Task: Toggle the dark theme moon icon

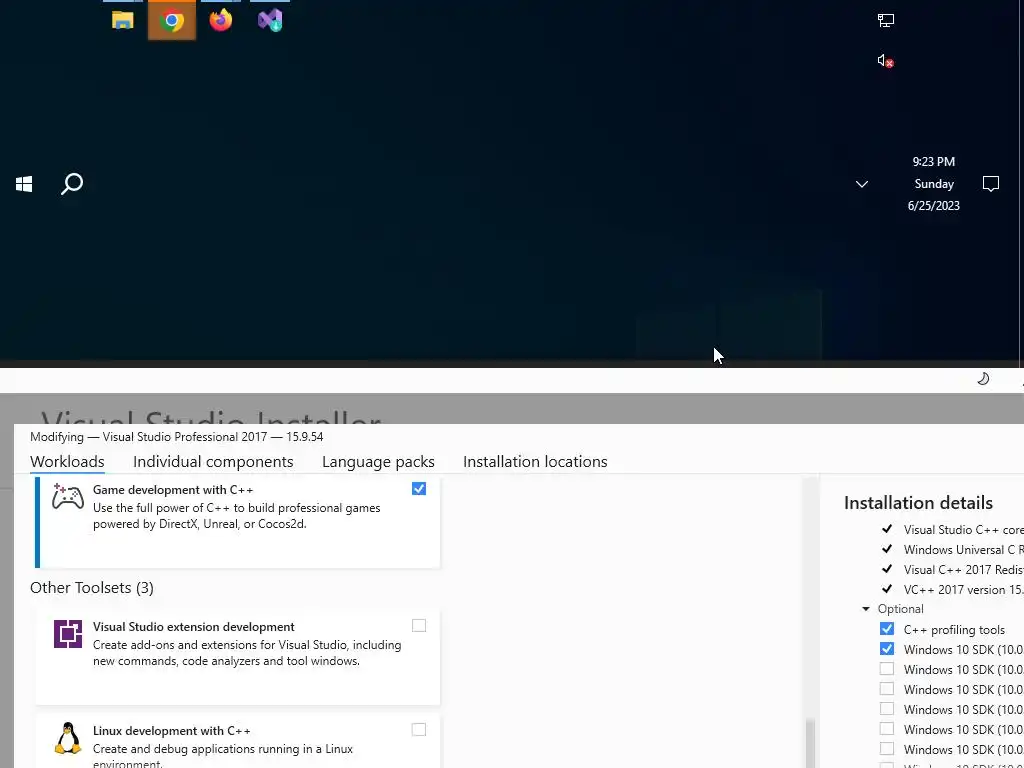Action: pos(983,379)
